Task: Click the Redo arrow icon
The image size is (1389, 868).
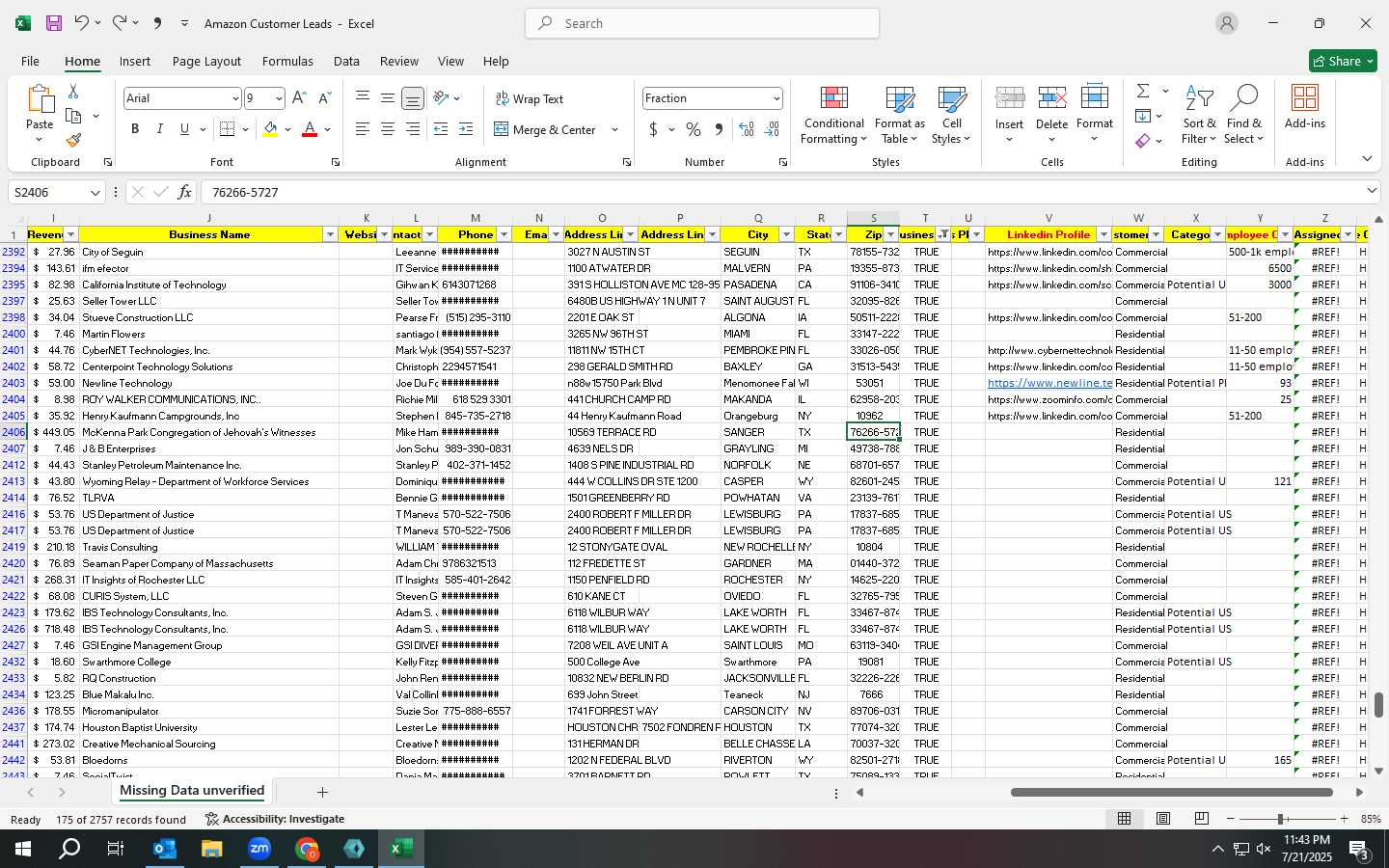Action: click(120, 23)
